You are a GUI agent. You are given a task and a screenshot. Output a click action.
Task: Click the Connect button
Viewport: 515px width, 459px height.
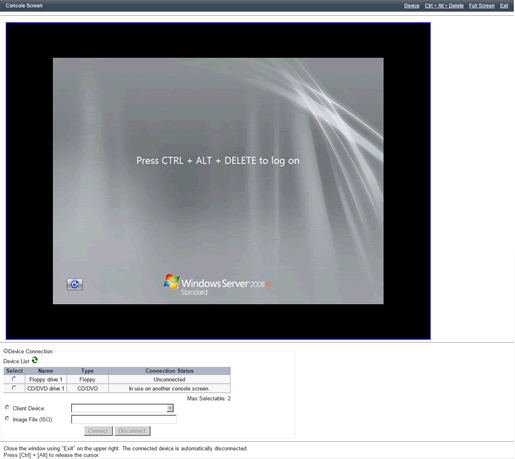(x=98, y=431)
